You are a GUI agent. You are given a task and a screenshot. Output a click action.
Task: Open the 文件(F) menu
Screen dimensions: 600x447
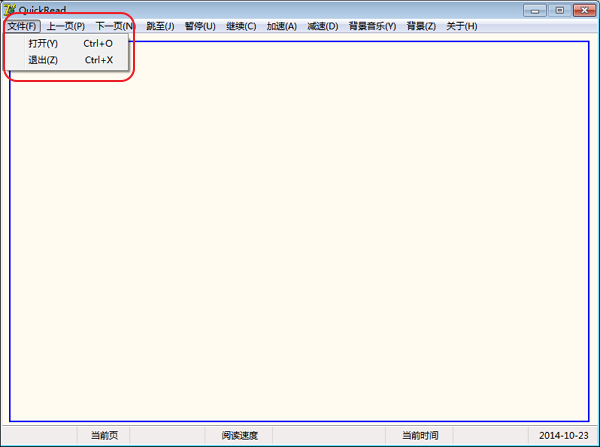coord(22,26)
